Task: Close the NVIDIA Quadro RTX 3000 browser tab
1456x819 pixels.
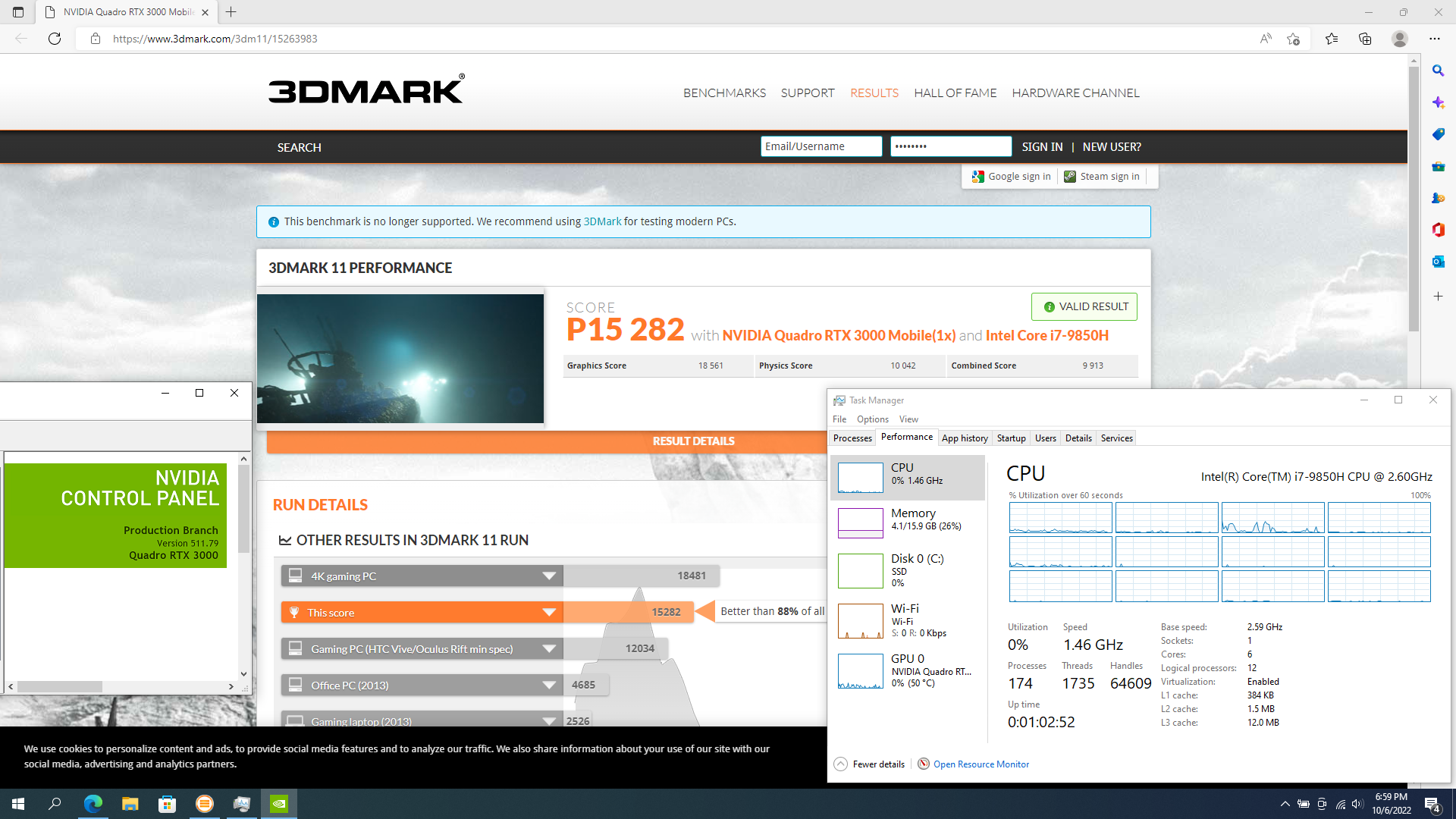Action: [205, 12]
